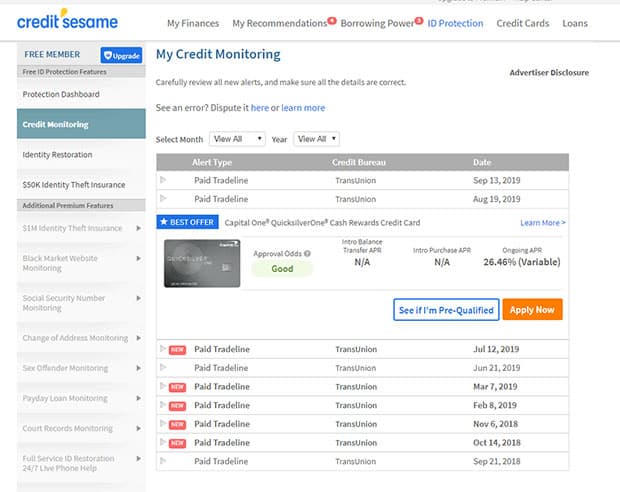Click the My Recommendations notification badge
620x492 pixels.
pos(332,20)
